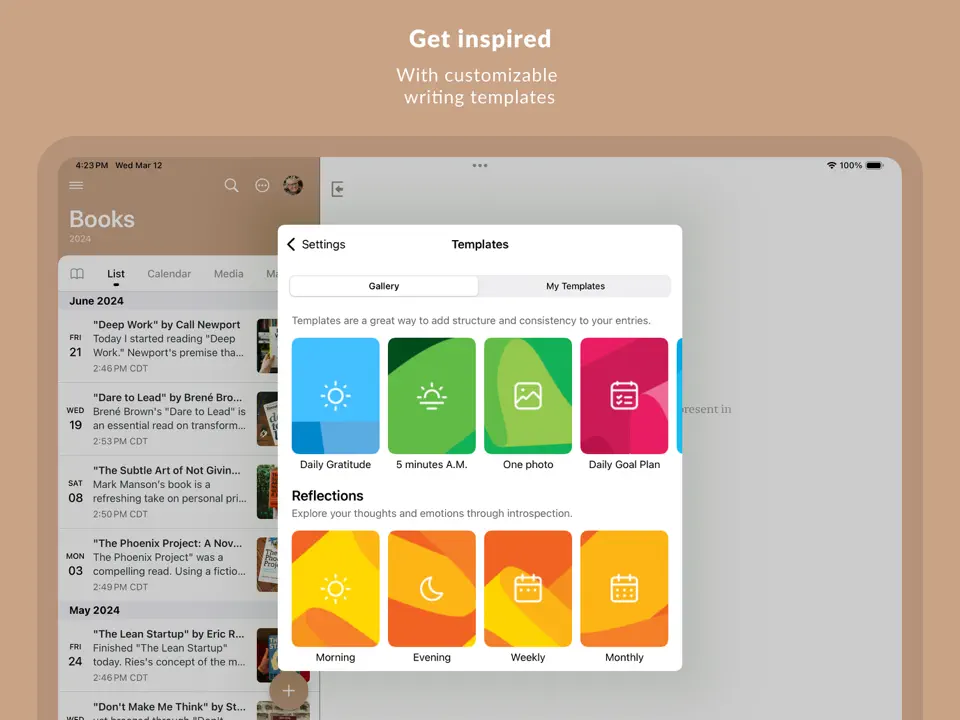Choose the Daily Gratitude template
The image size is (960, 720).
[335, 396]
